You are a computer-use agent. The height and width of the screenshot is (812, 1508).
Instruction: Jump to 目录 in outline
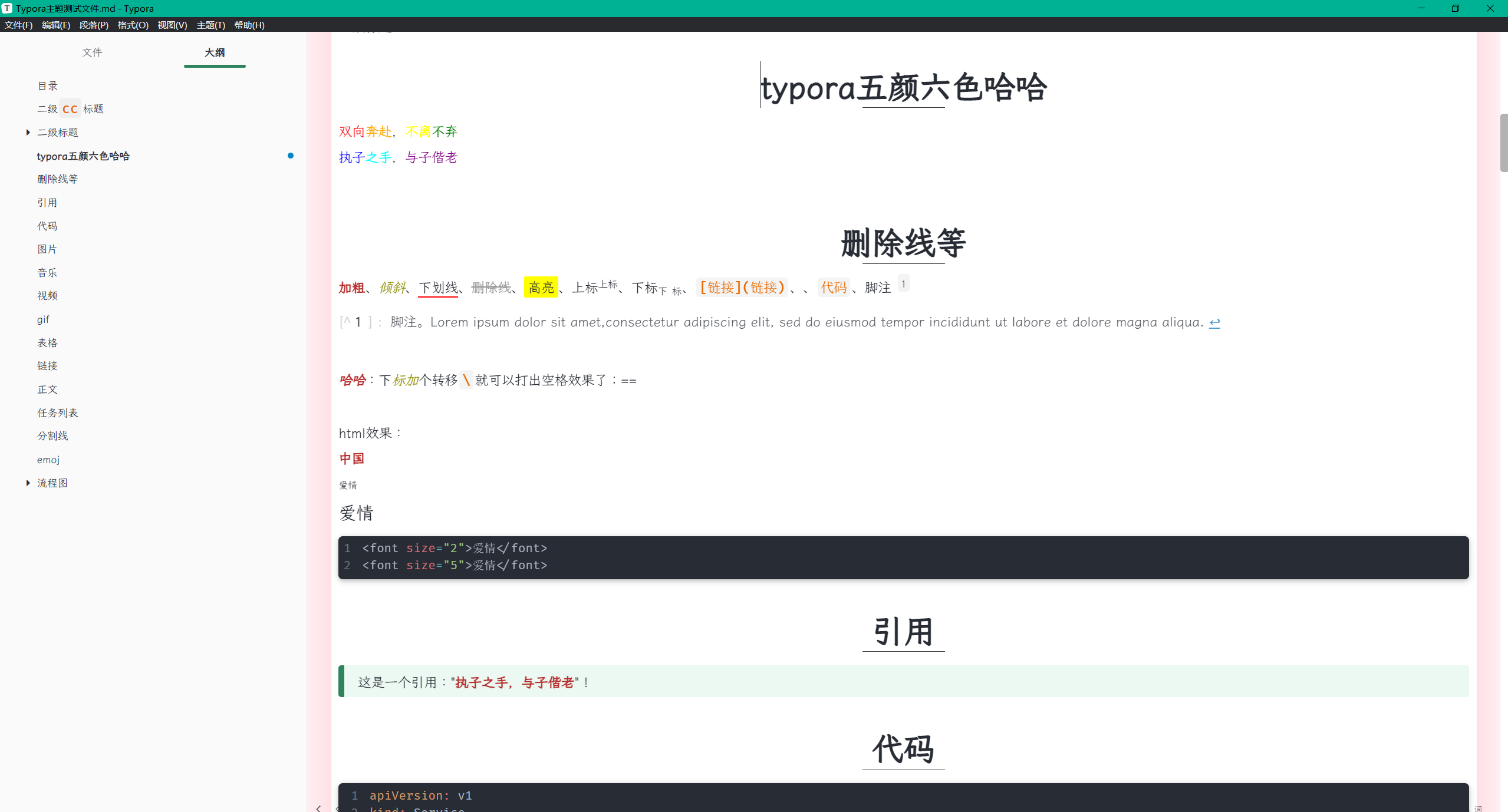click(x=48, y=86)
